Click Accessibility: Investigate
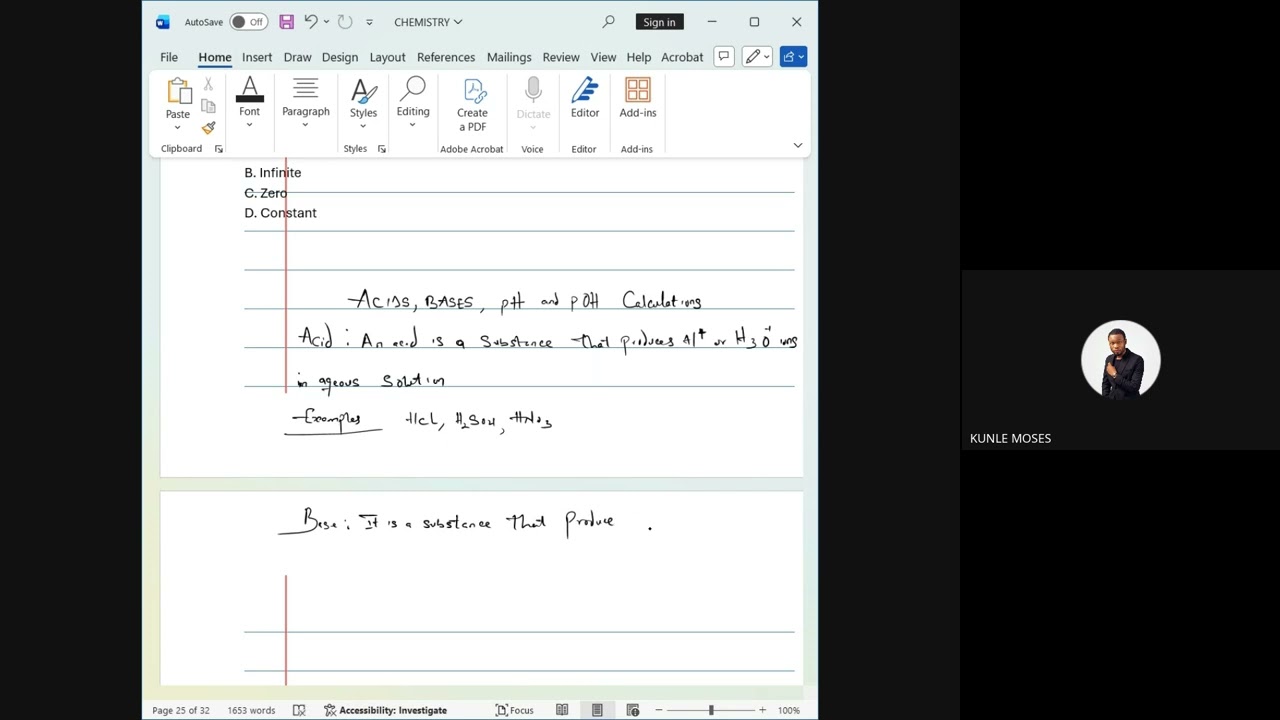Image resolution: width=1280 pixels, height=720 pixels. (385, 710)
